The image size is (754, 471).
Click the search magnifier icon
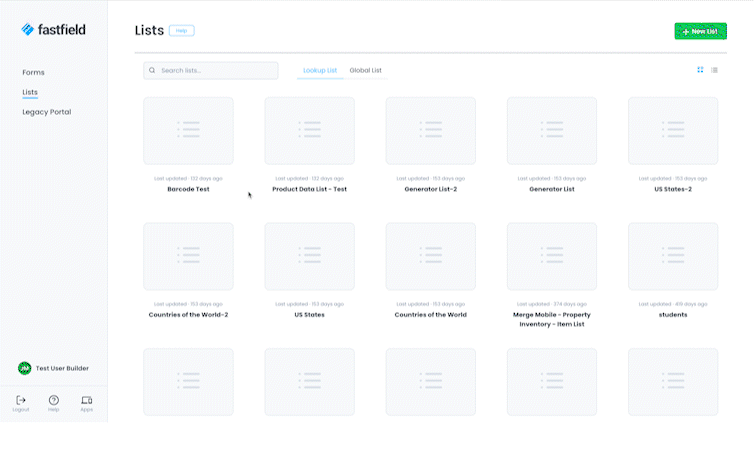(152, 71)
